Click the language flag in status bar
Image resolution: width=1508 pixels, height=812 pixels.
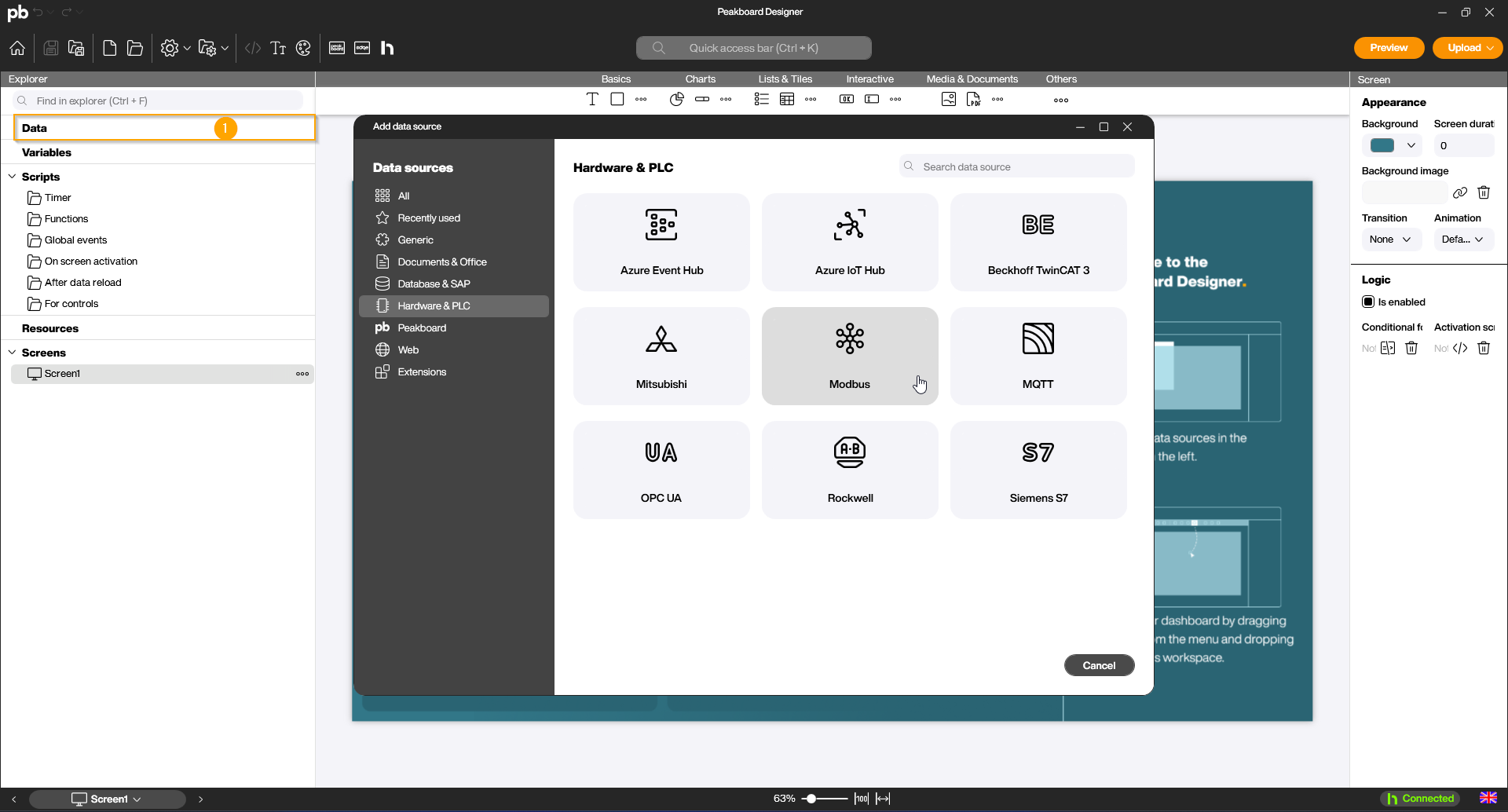(1488, 798)
